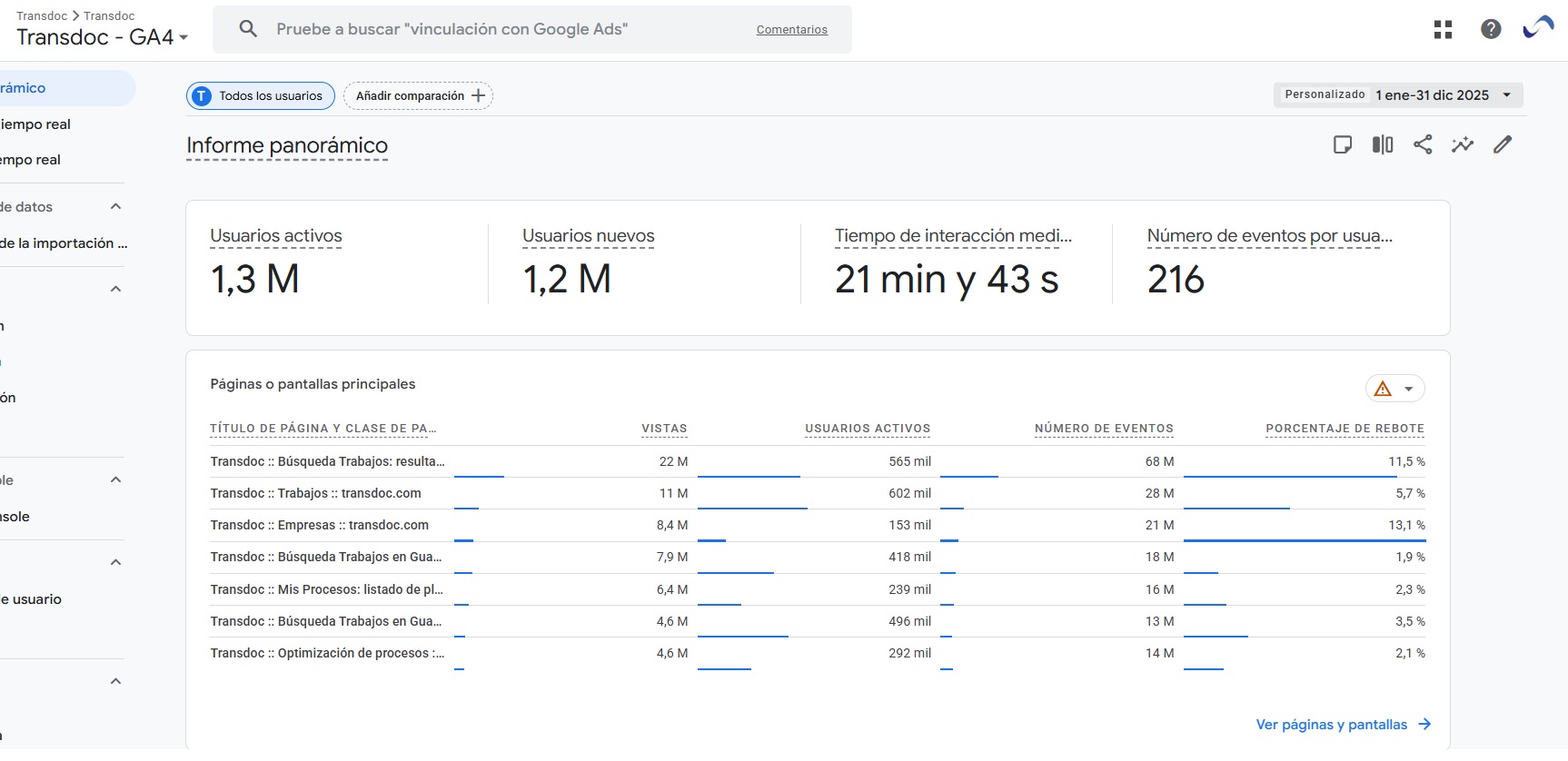Click the Analytics account avatar icon
The height and width of the screenshot is (761, 1568).
1539,28
